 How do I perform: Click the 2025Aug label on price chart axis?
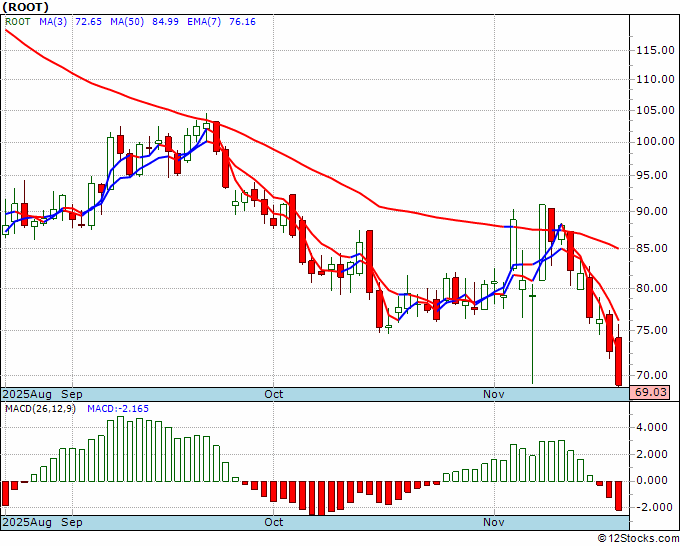(x=27, y=394)
